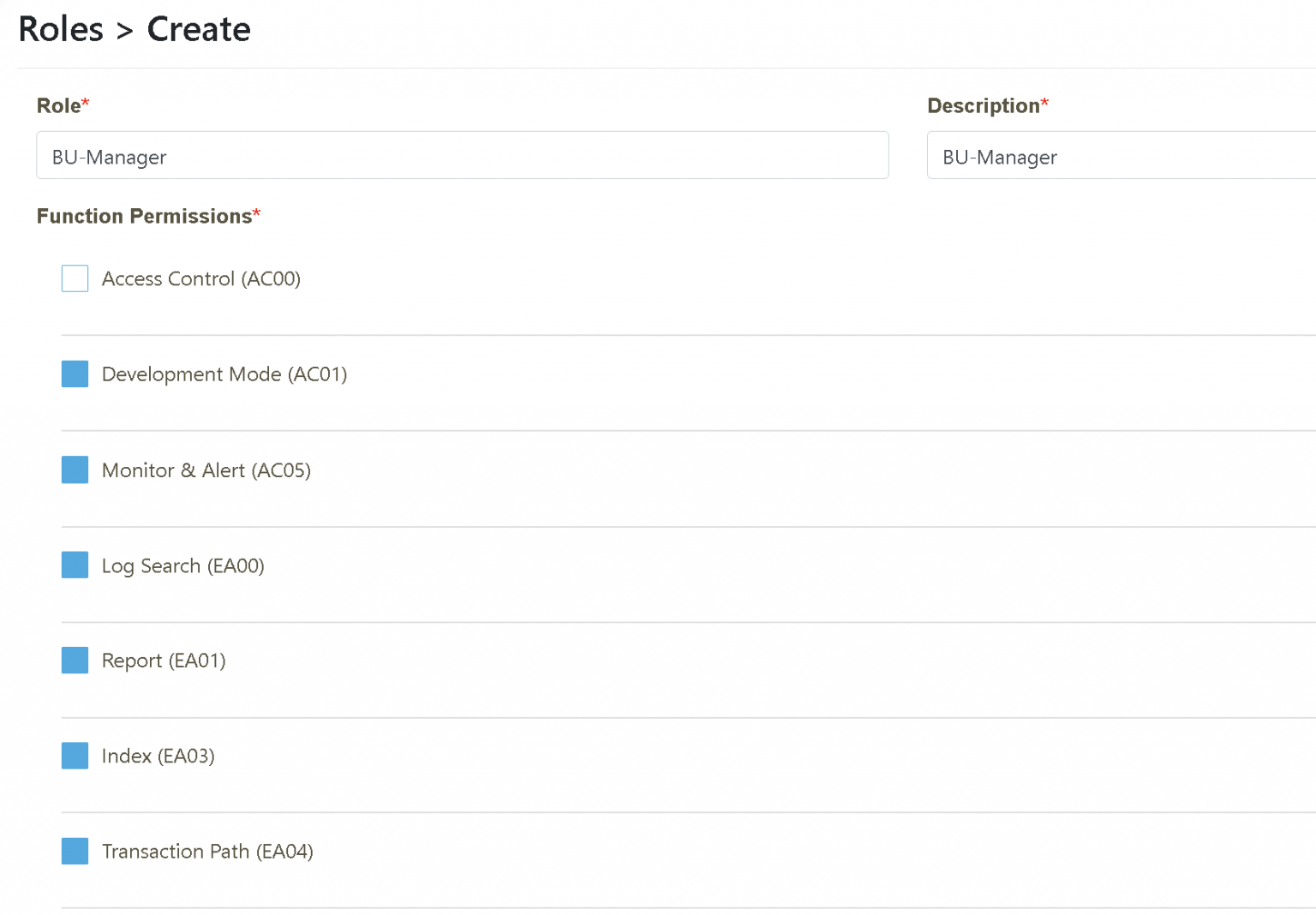Uncheck the Report (EA01) checkbox

pyautogui.click(x=75, y=661)
